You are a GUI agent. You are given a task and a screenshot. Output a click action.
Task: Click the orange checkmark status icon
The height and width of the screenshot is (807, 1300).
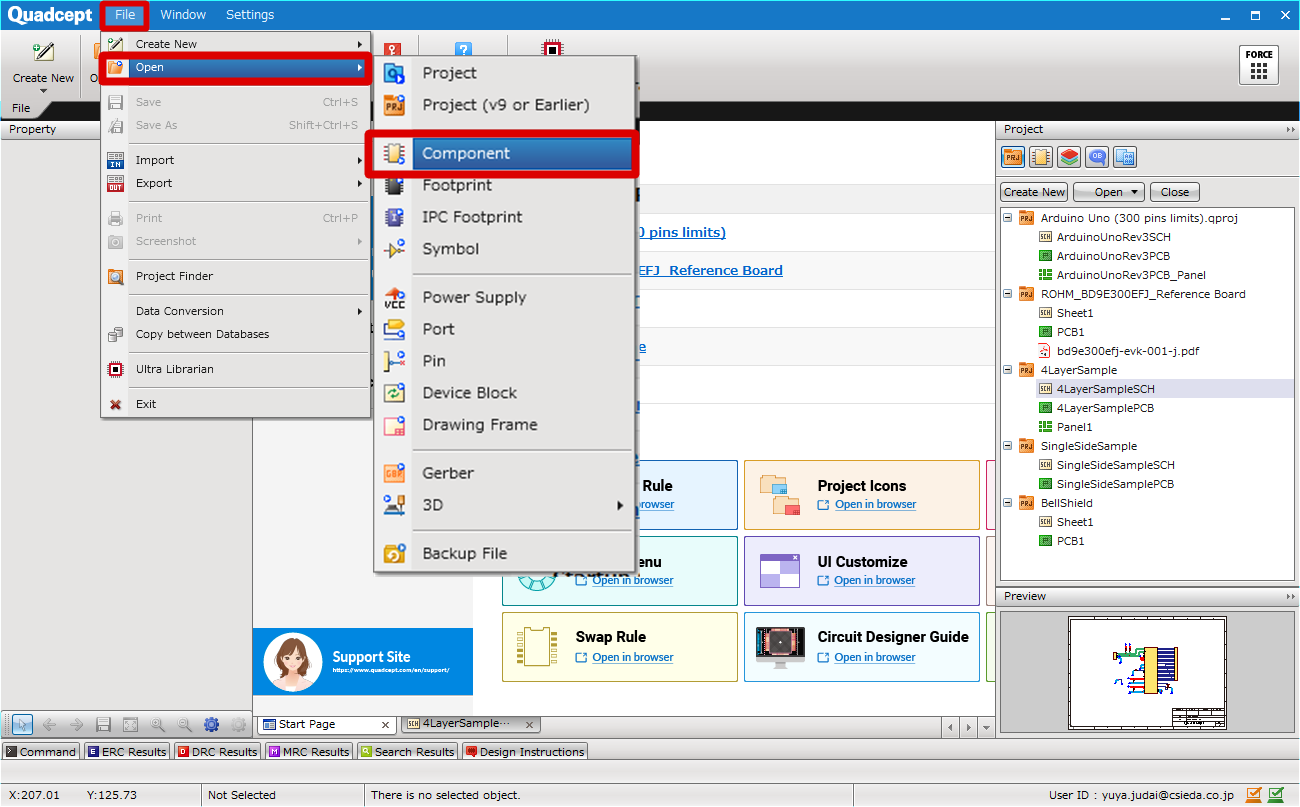(x=1254, y=795)
